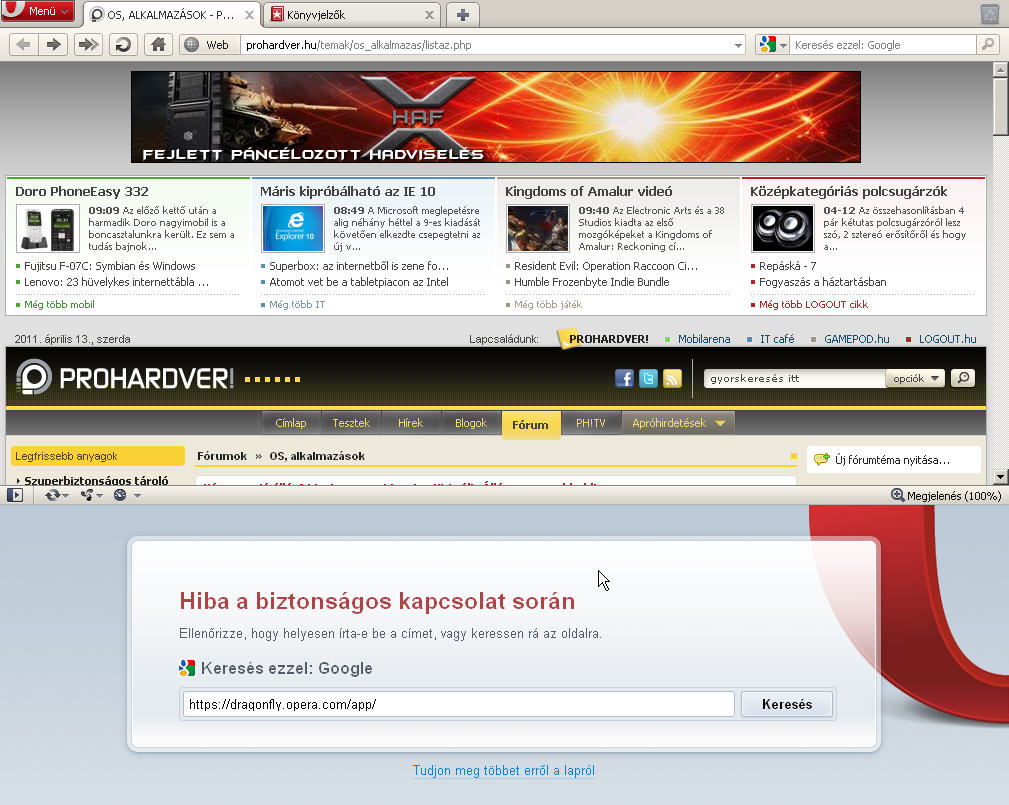Click the Doro phone thumbnail image
Image resolution: width=1009 pixels, height=805 pixels.
[48, 228]
